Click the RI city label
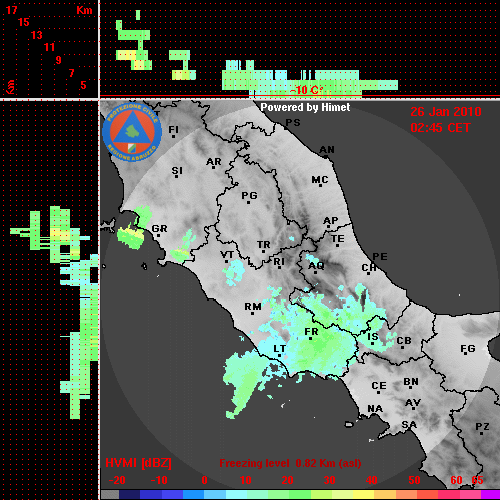 click(279, 261)
